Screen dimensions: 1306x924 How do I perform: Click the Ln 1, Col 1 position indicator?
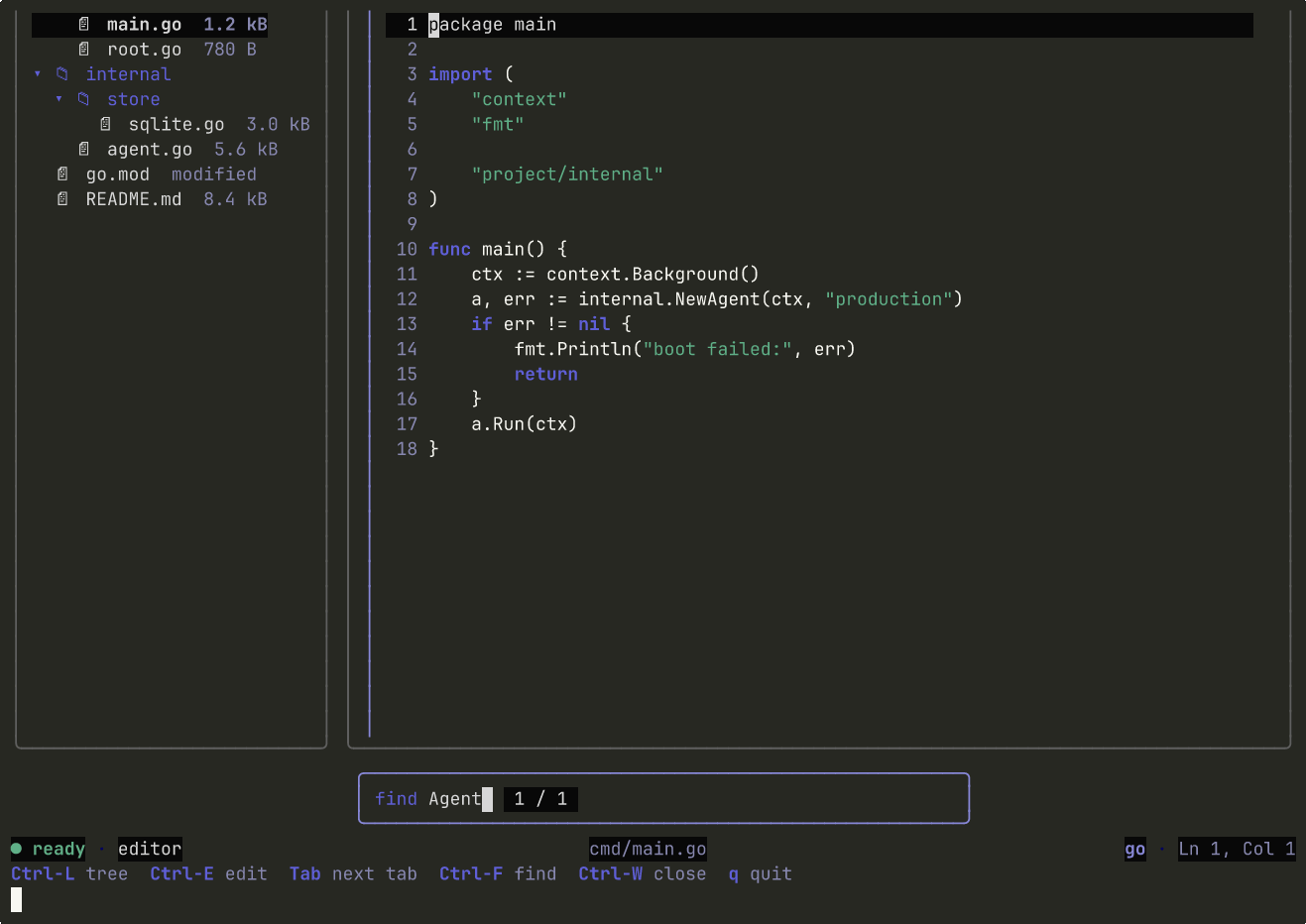click(x=1237, y=849)
